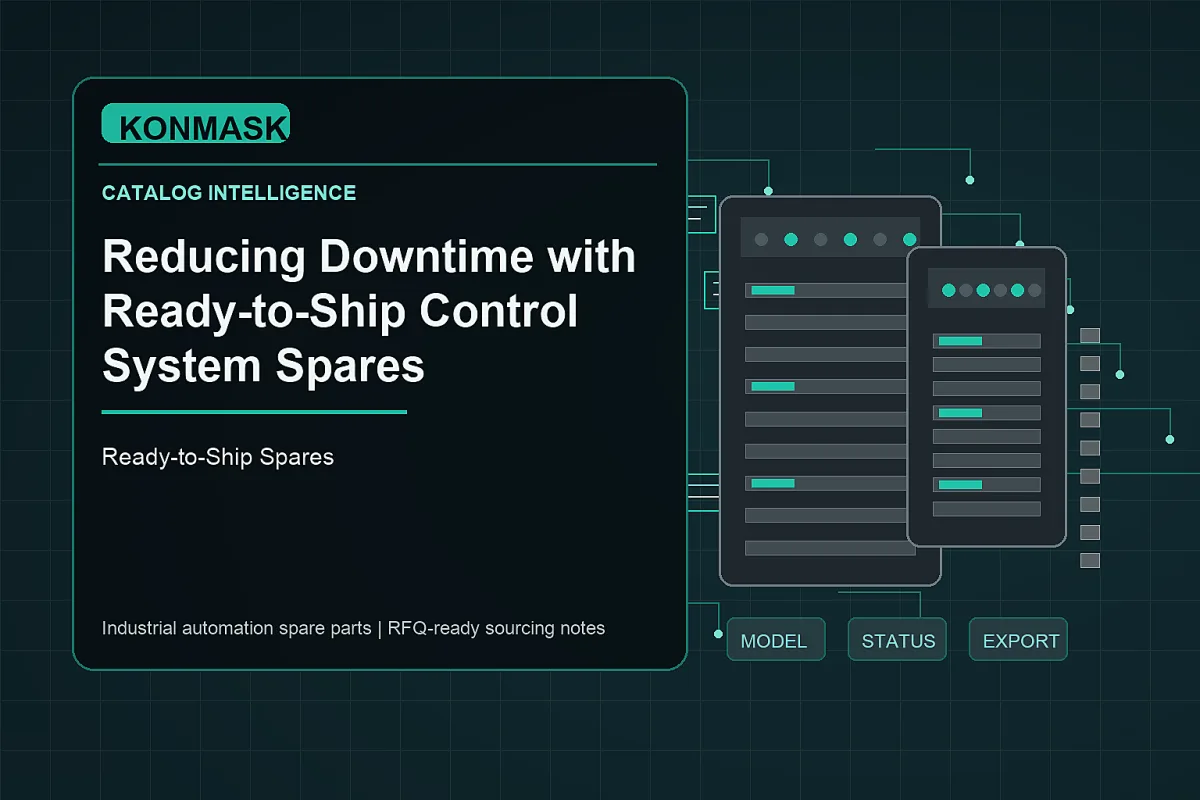The width and height of the screenshot is (1200, 800).
Task: Click top teal bar in small front panel
Action: pyautogui.click(x=960, y=341)
